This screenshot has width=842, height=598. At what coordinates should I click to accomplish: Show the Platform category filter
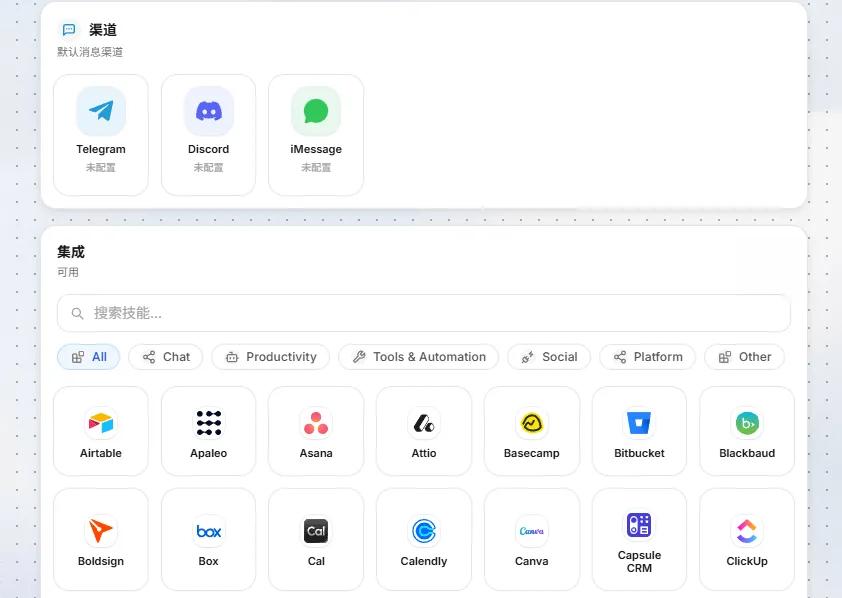(x=648, y=357)
